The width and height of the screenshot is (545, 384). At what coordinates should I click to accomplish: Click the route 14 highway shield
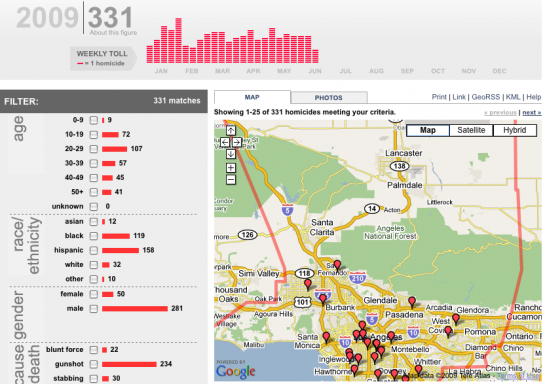pos(372,209)
